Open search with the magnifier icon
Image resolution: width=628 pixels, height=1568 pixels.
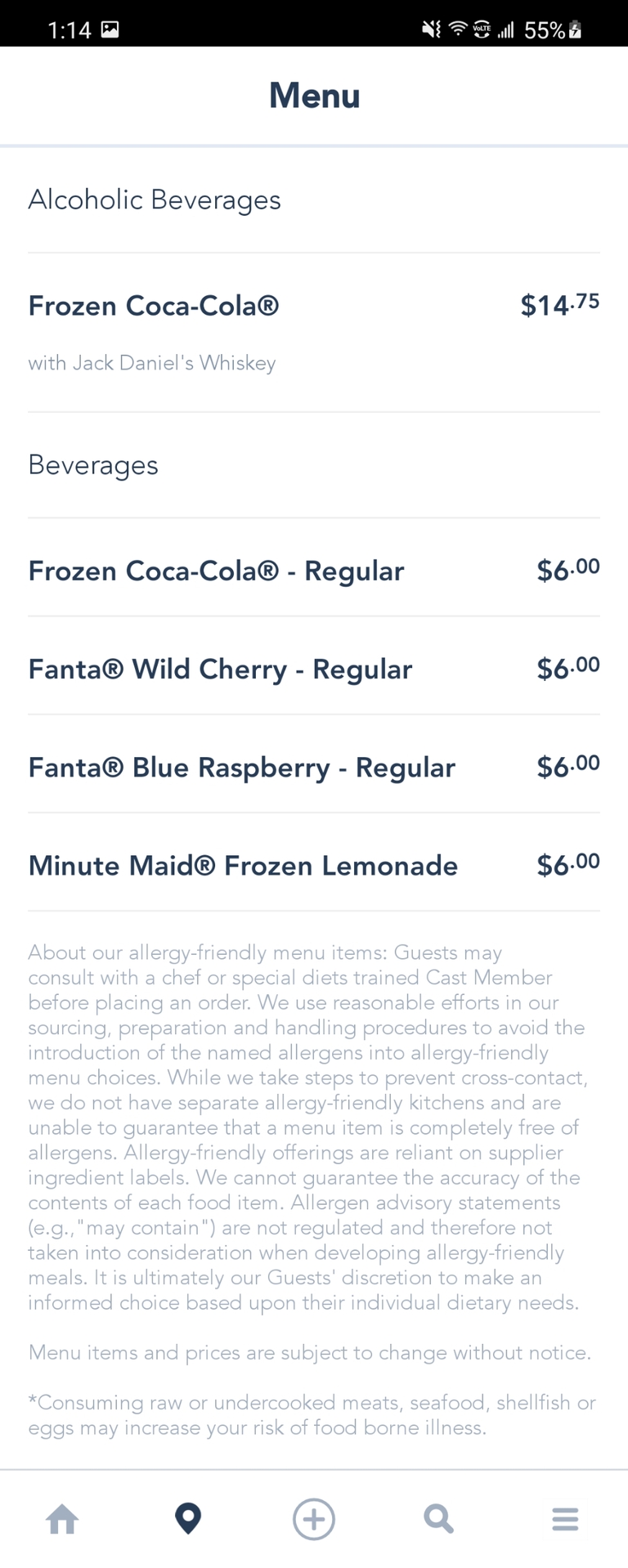point(439,1519)
